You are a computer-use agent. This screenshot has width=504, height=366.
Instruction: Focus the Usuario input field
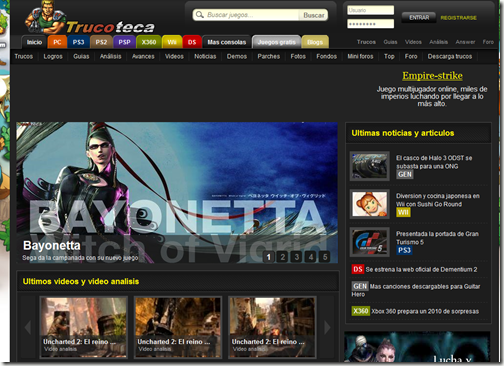pos(370,10)
